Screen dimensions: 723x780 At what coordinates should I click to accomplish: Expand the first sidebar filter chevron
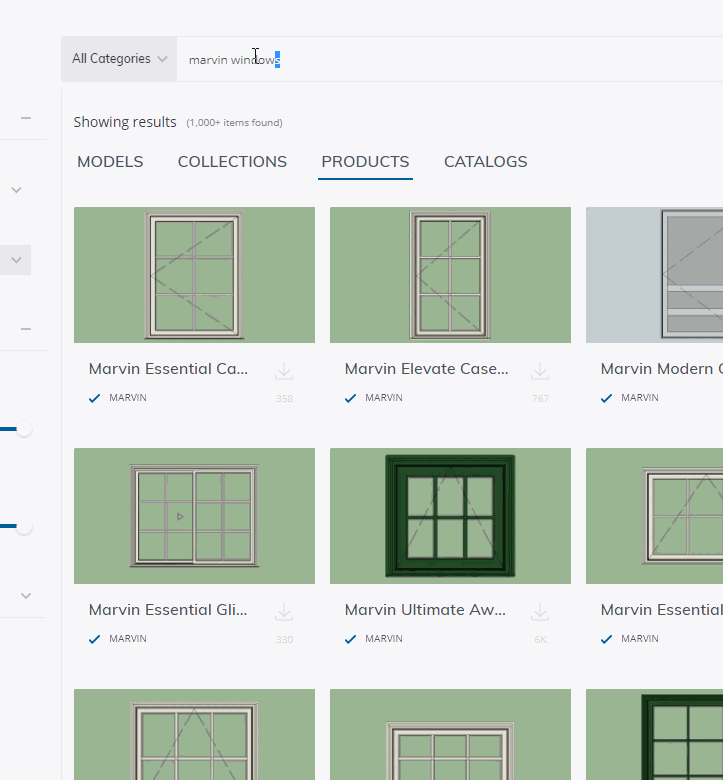(x=16, y=190)
